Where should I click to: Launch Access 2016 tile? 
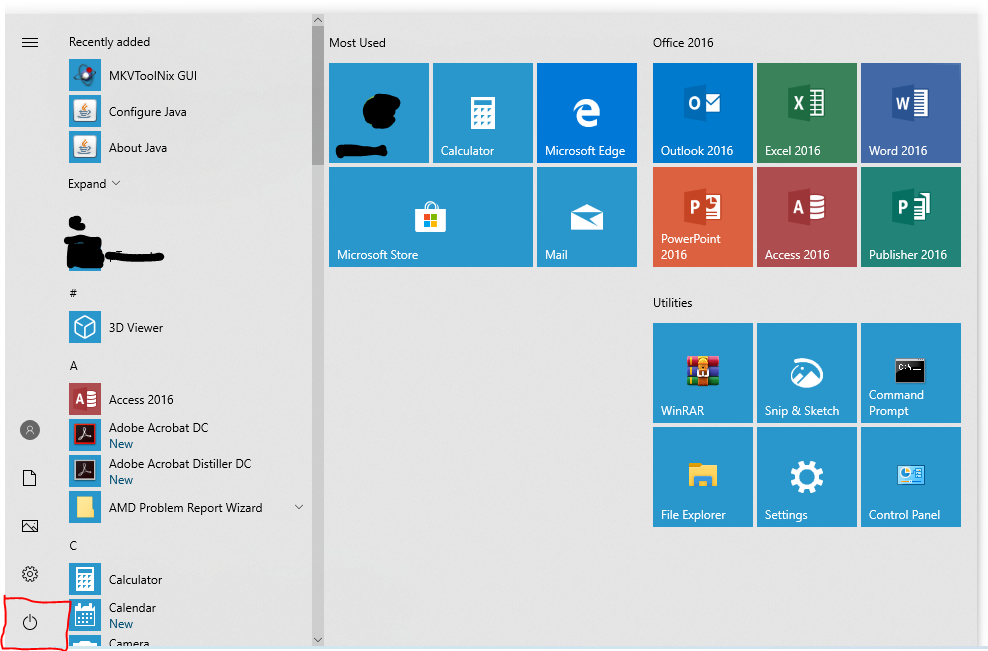click(807, 217)
